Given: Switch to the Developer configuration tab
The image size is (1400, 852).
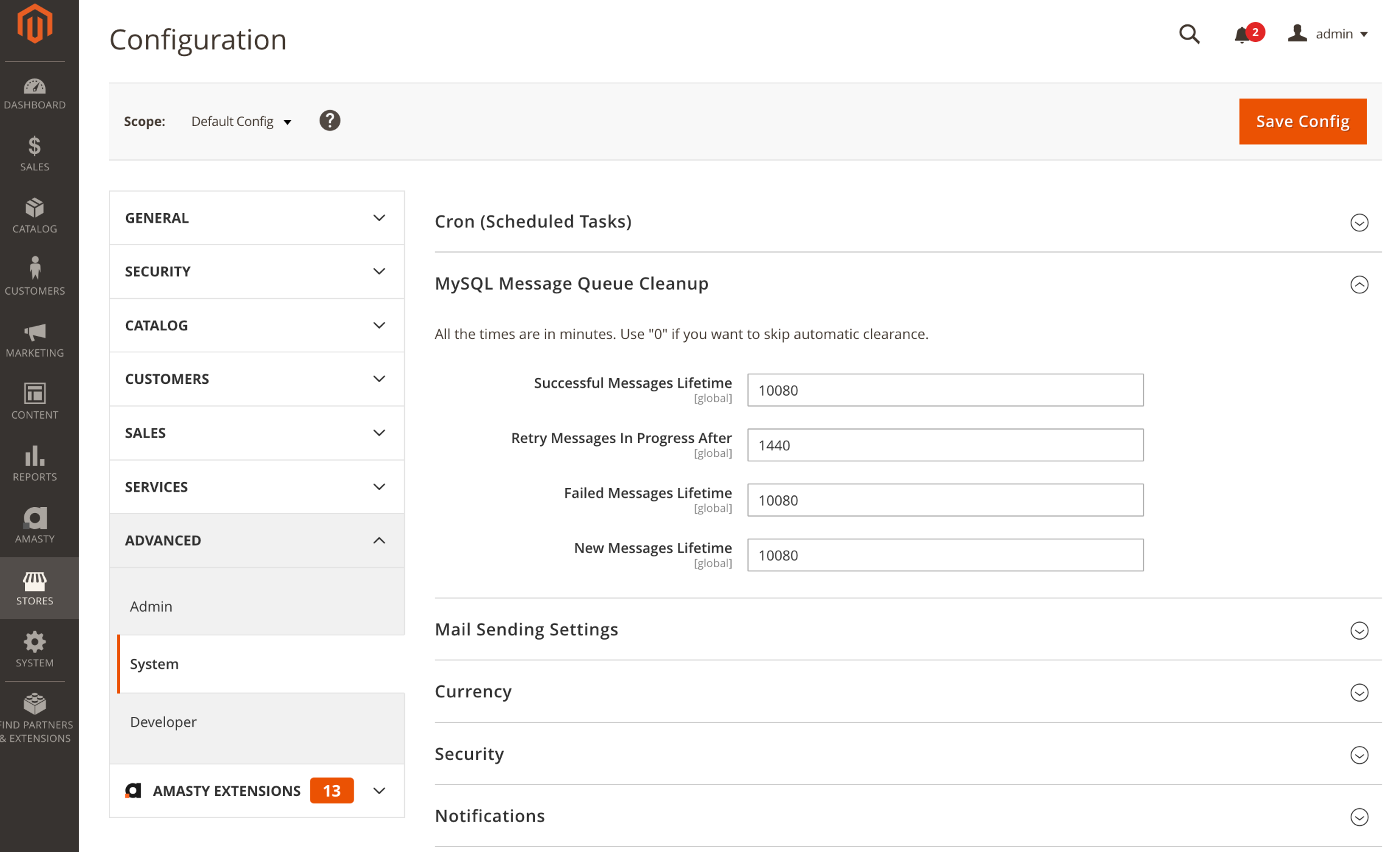Looking at the screenshot, I should click(163, 722).
